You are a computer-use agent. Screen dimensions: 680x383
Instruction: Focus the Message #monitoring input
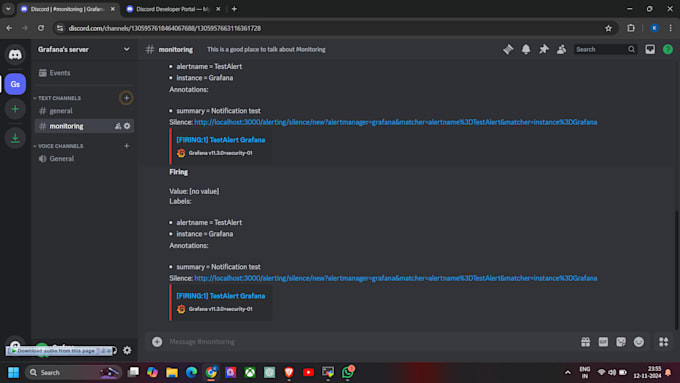(371, 342)
